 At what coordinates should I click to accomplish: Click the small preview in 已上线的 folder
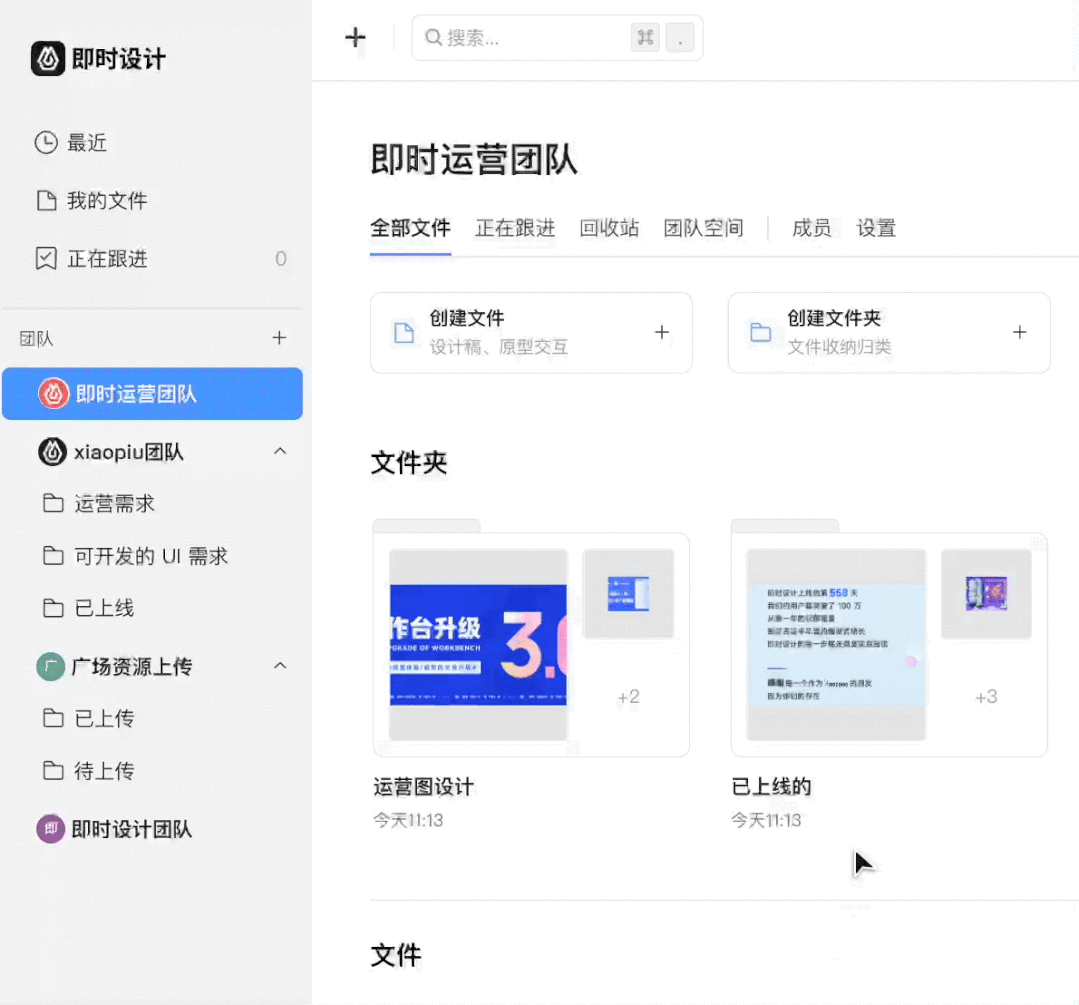point(986,593)
